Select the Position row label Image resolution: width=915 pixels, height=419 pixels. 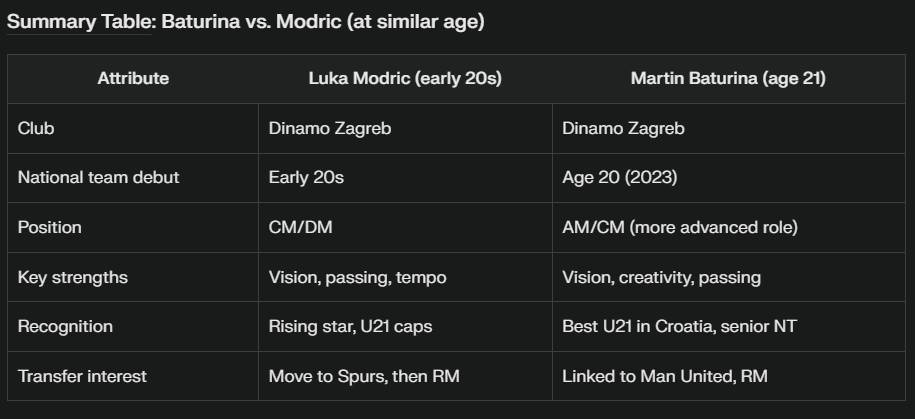(49, 227)
